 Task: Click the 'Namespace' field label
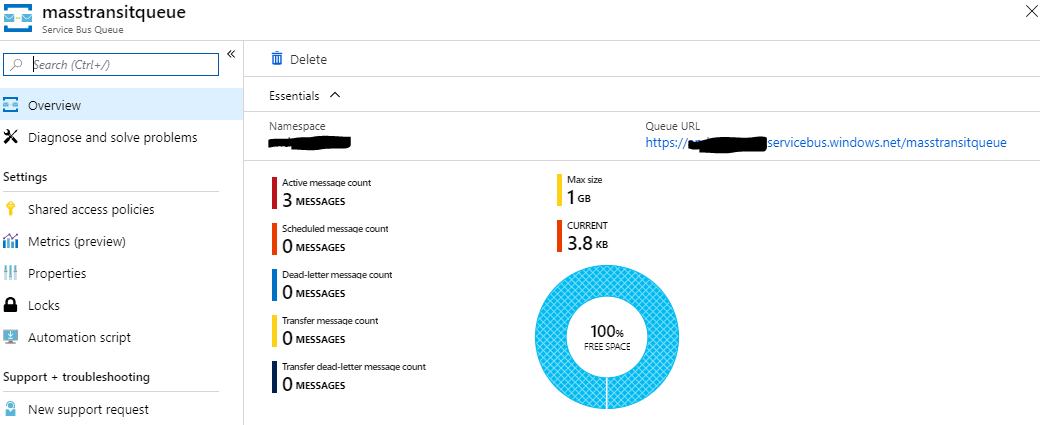pos(297,126)
